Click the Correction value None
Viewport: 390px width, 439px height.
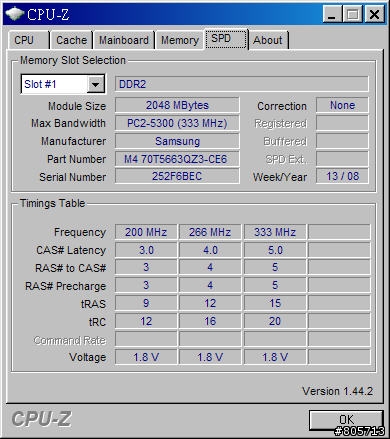(x=342, y=105)
